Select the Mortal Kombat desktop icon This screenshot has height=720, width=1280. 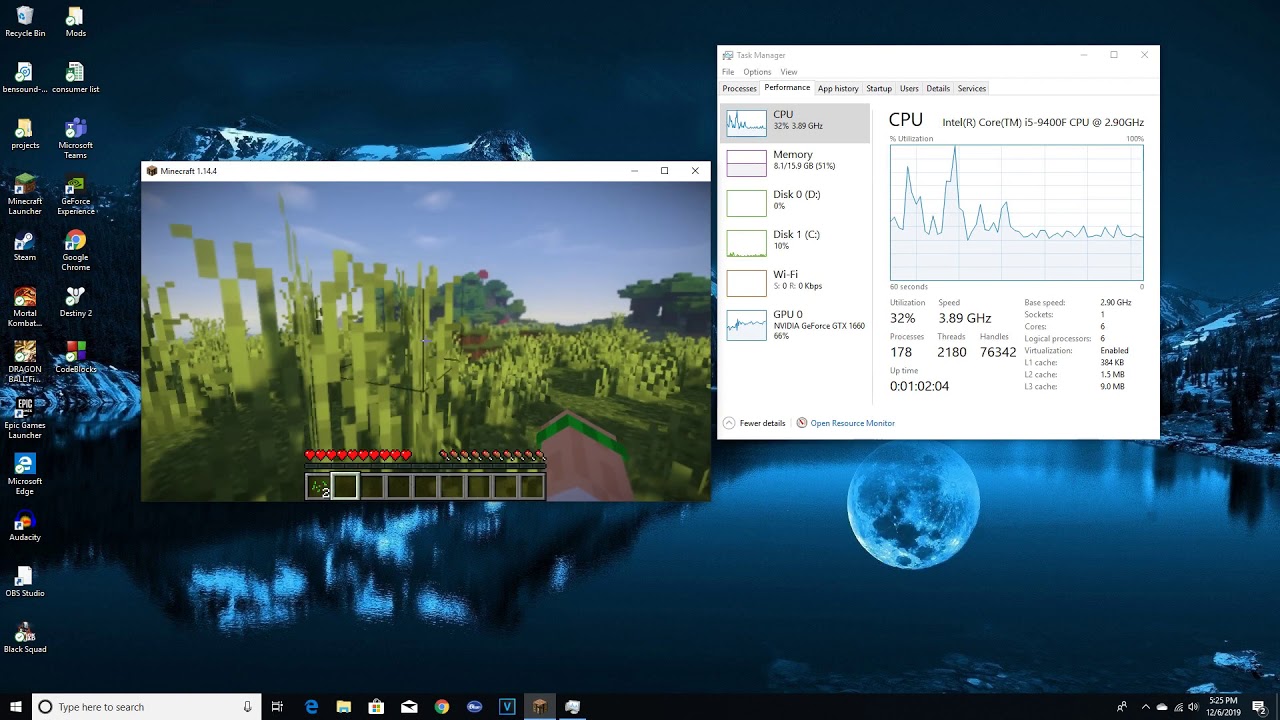pos(25,306)
